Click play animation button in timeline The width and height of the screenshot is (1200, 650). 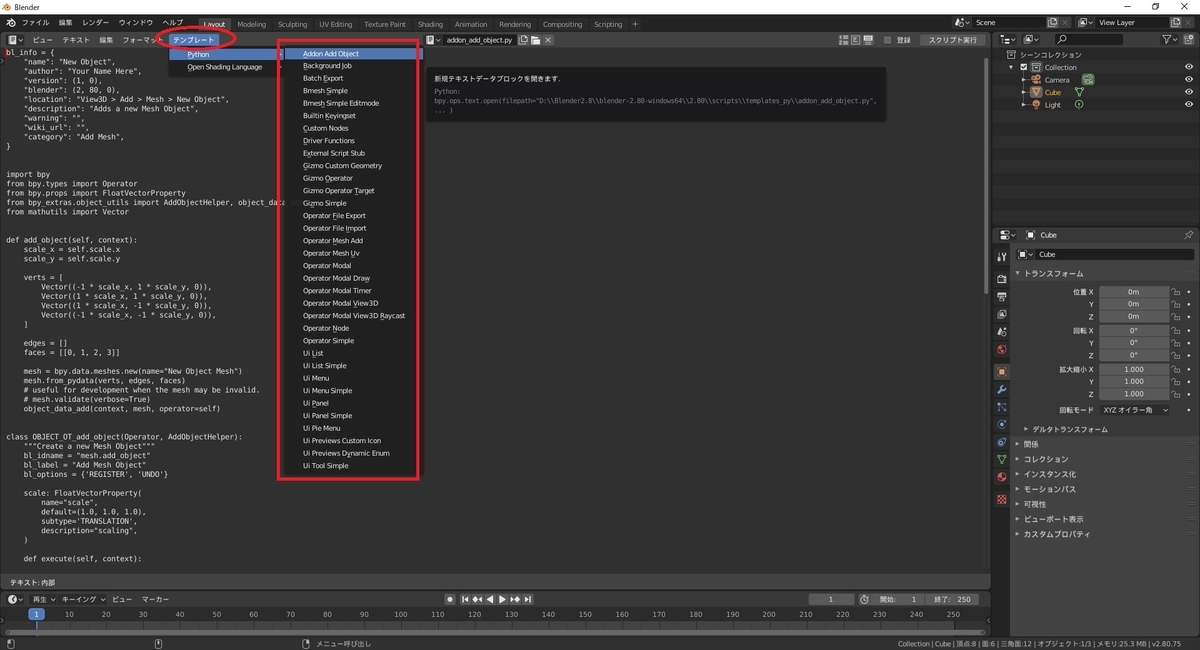502,599
